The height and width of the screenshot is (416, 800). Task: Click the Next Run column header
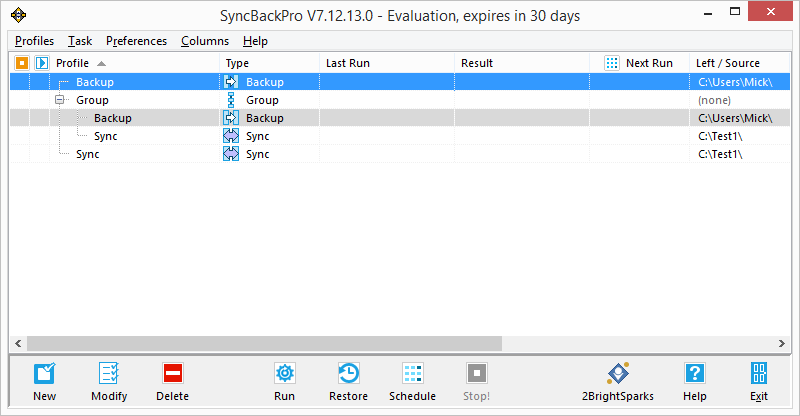tap(648, 63)
